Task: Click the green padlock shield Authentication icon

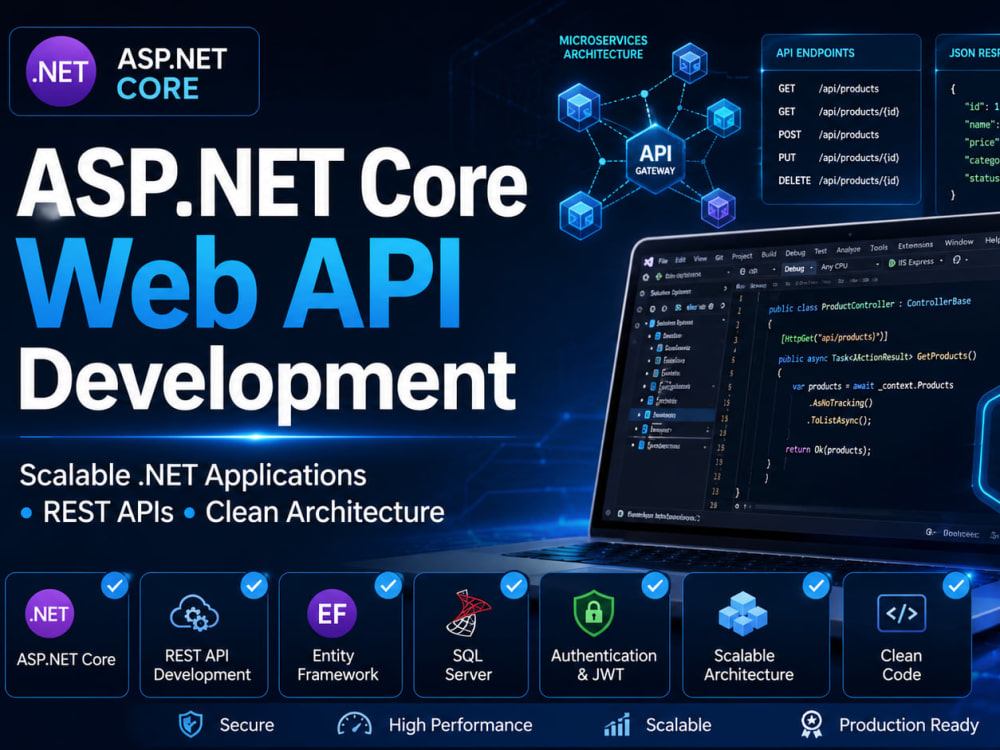Action: tap(594, 614)
